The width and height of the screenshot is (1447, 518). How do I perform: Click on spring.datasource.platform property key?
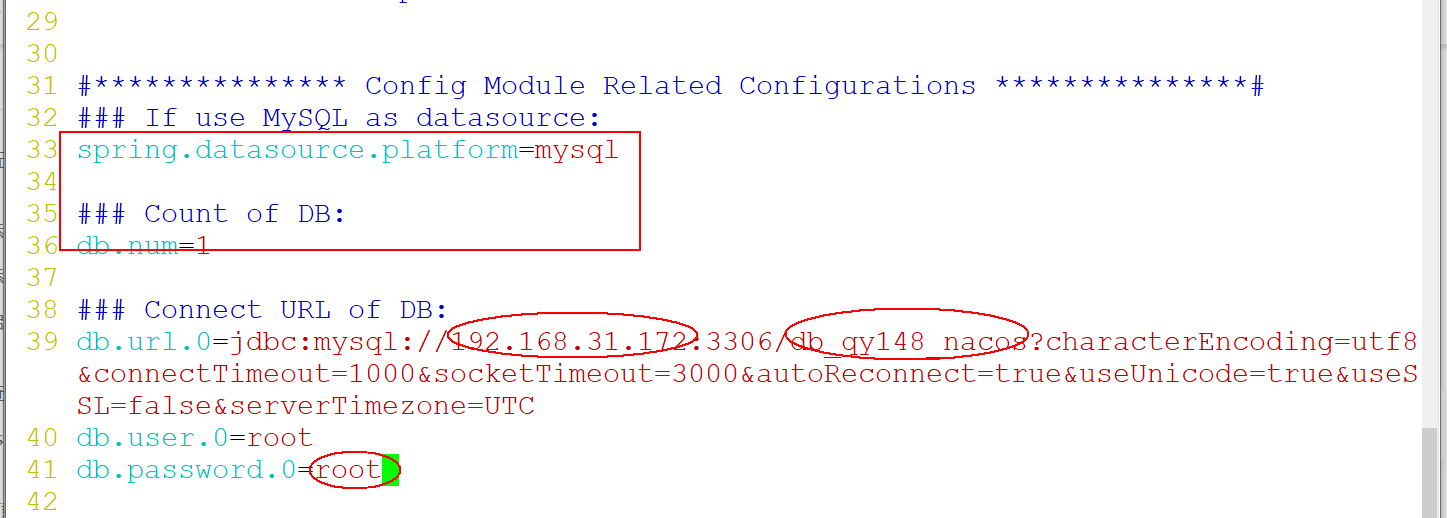[297, 150]
